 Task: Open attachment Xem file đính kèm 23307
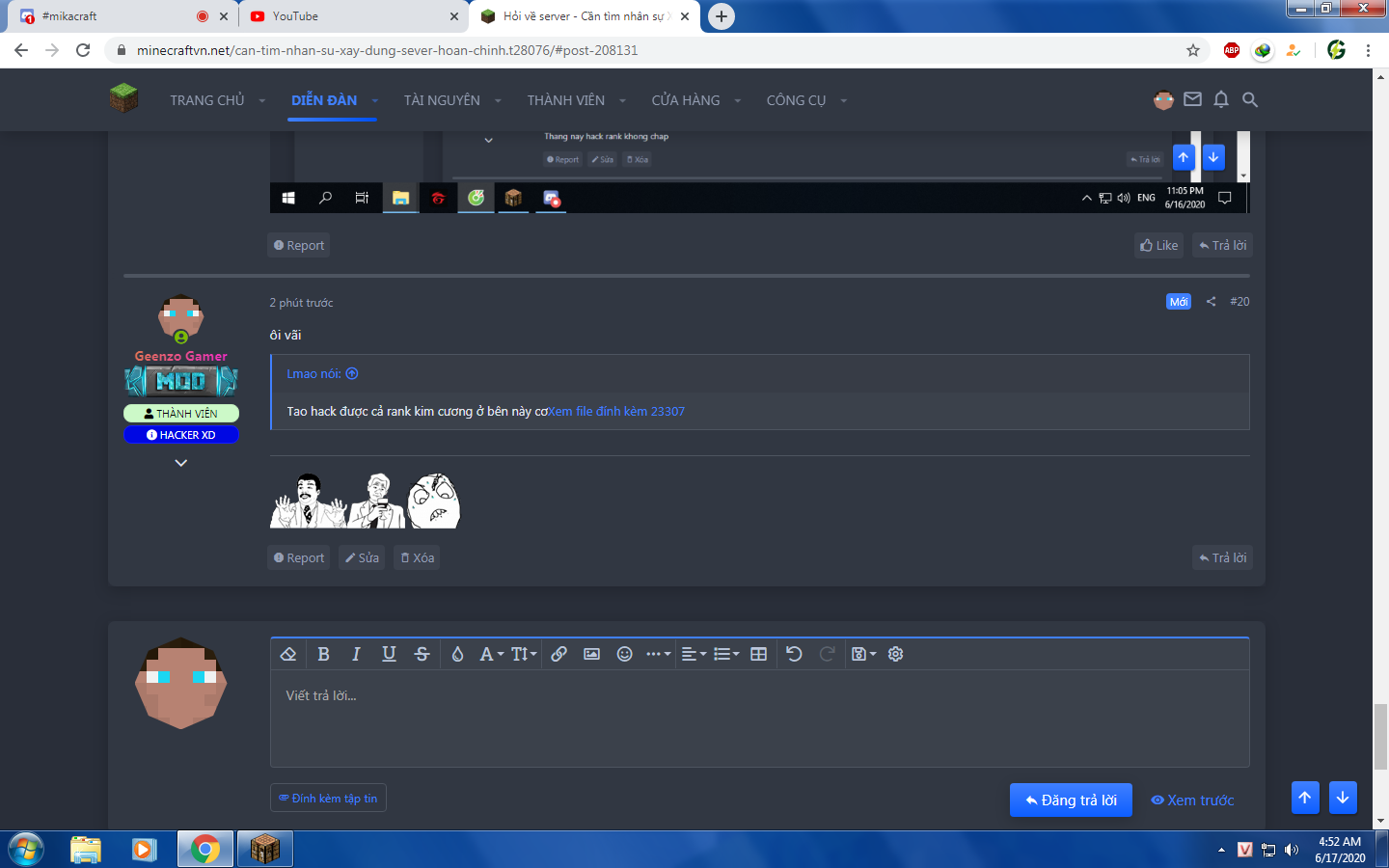click(616, 412)
